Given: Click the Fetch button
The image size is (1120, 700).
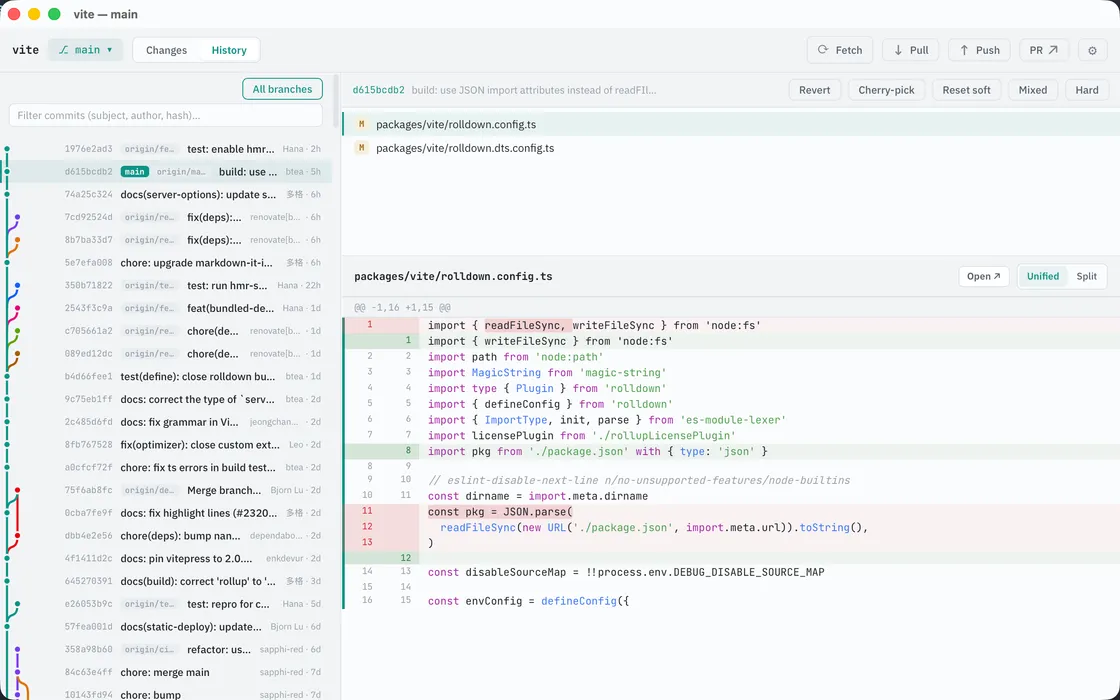Looking at the screenshot, I should pyautogui.click(x=840, y=50).
